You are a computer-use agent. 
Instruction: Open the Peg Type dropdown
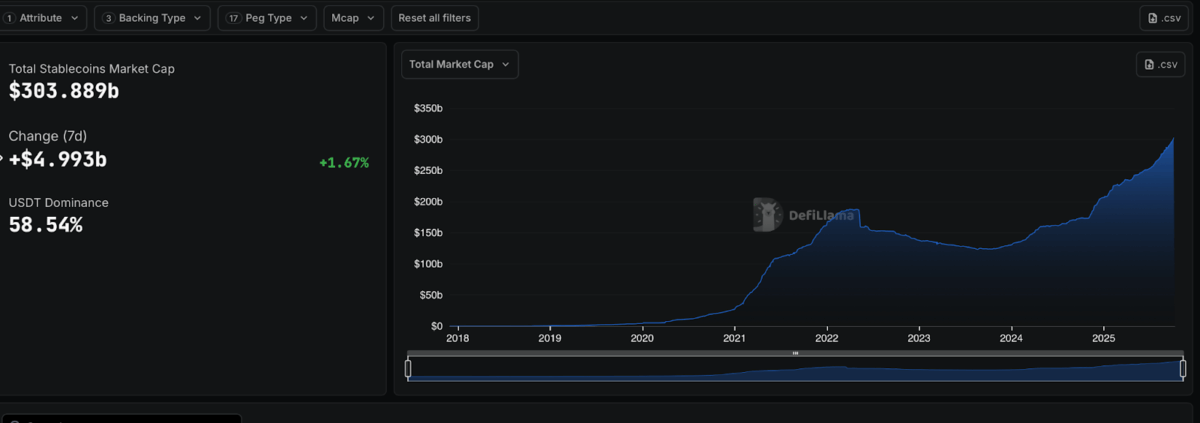(x=266, y=18)
